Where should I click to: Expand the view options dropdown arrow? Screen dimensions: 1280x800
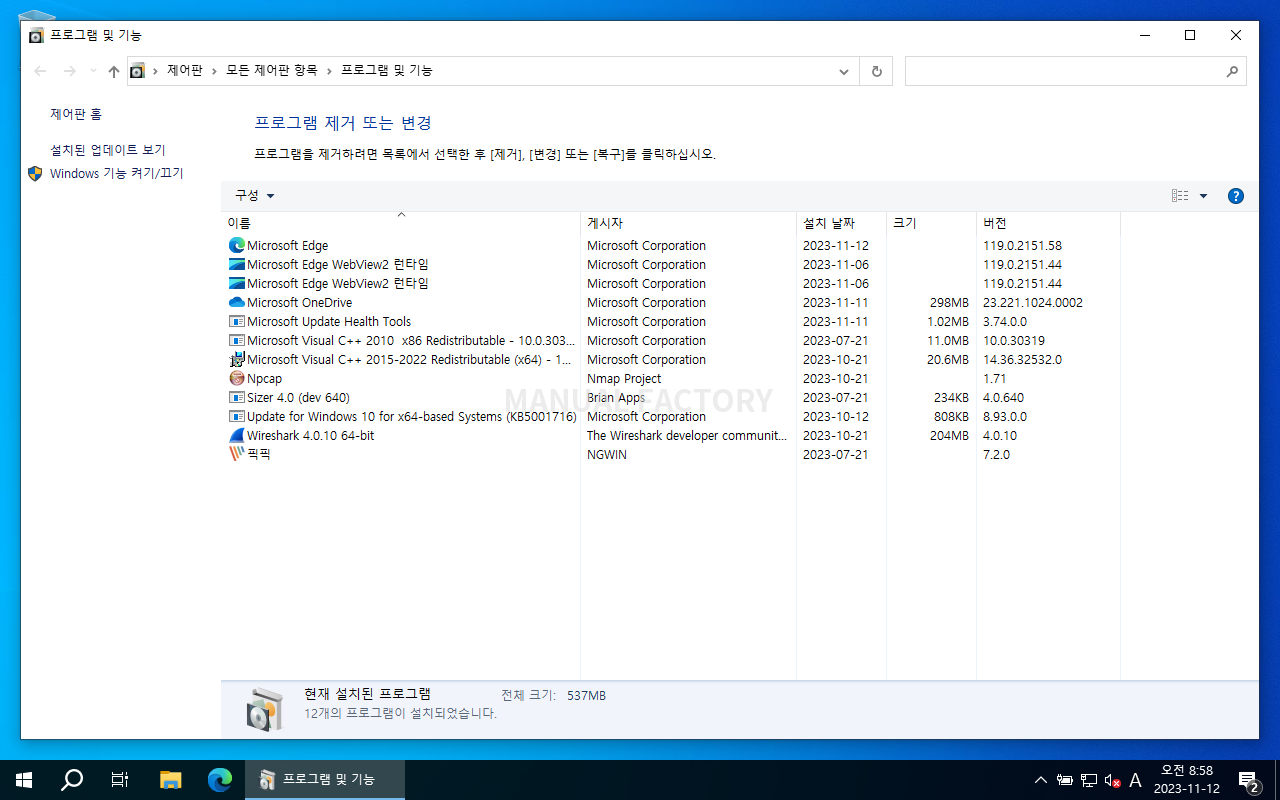[x=1203, y=196]
